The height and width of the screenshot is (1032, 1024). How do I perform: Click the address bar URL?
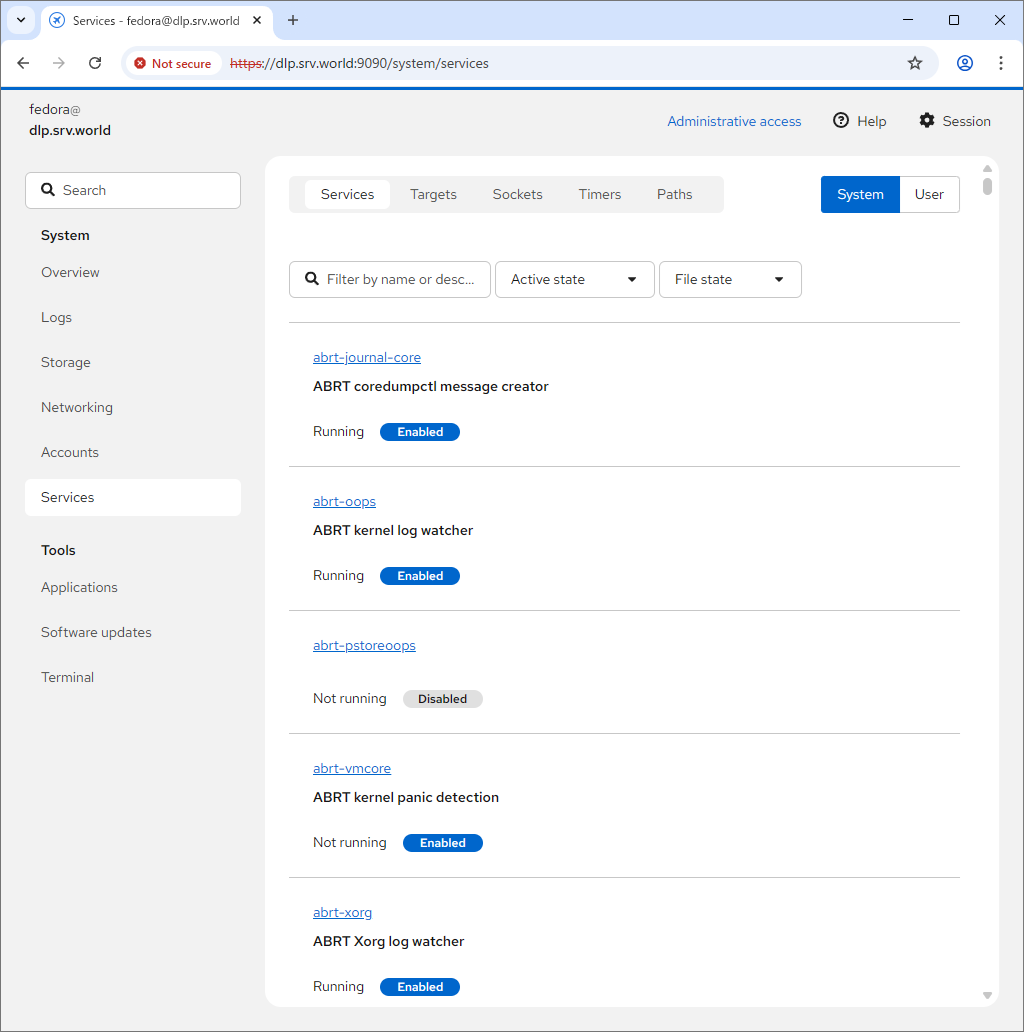359,63
